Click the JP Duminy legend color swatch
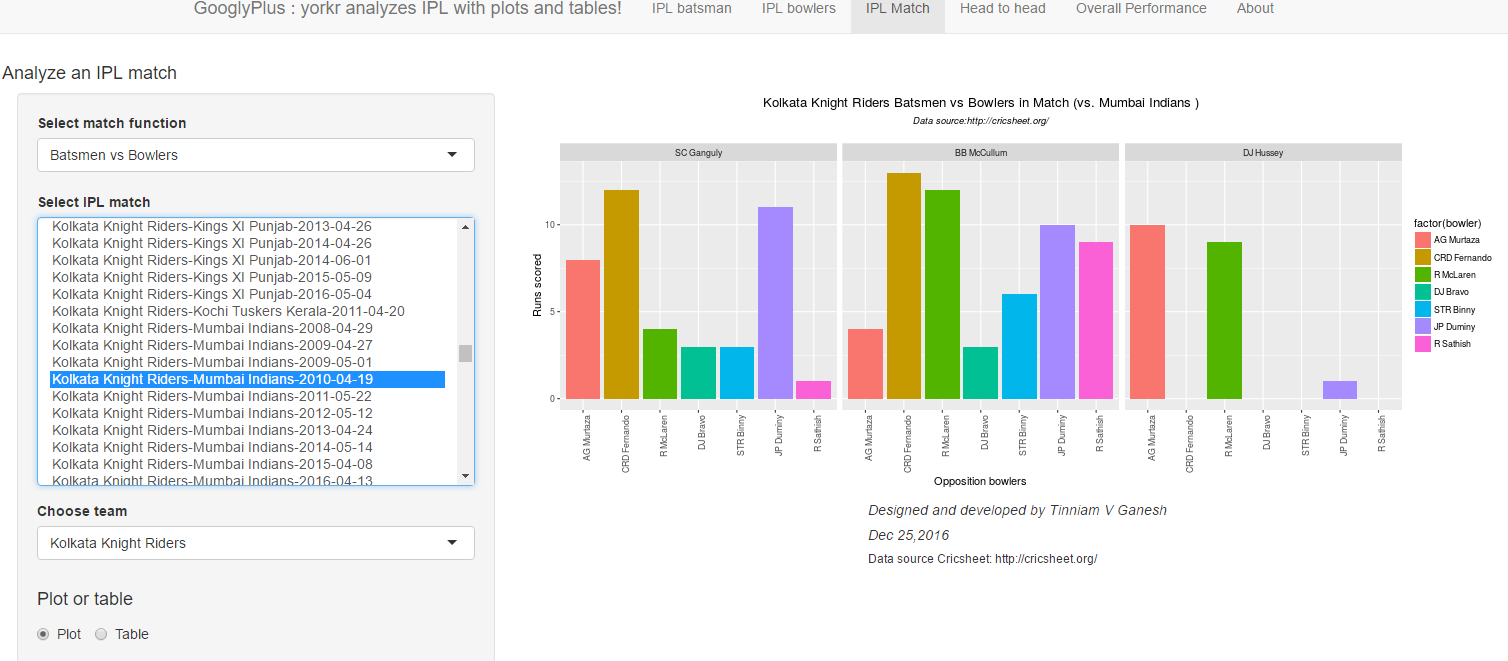1508x661 pixels. [1423, 327]
